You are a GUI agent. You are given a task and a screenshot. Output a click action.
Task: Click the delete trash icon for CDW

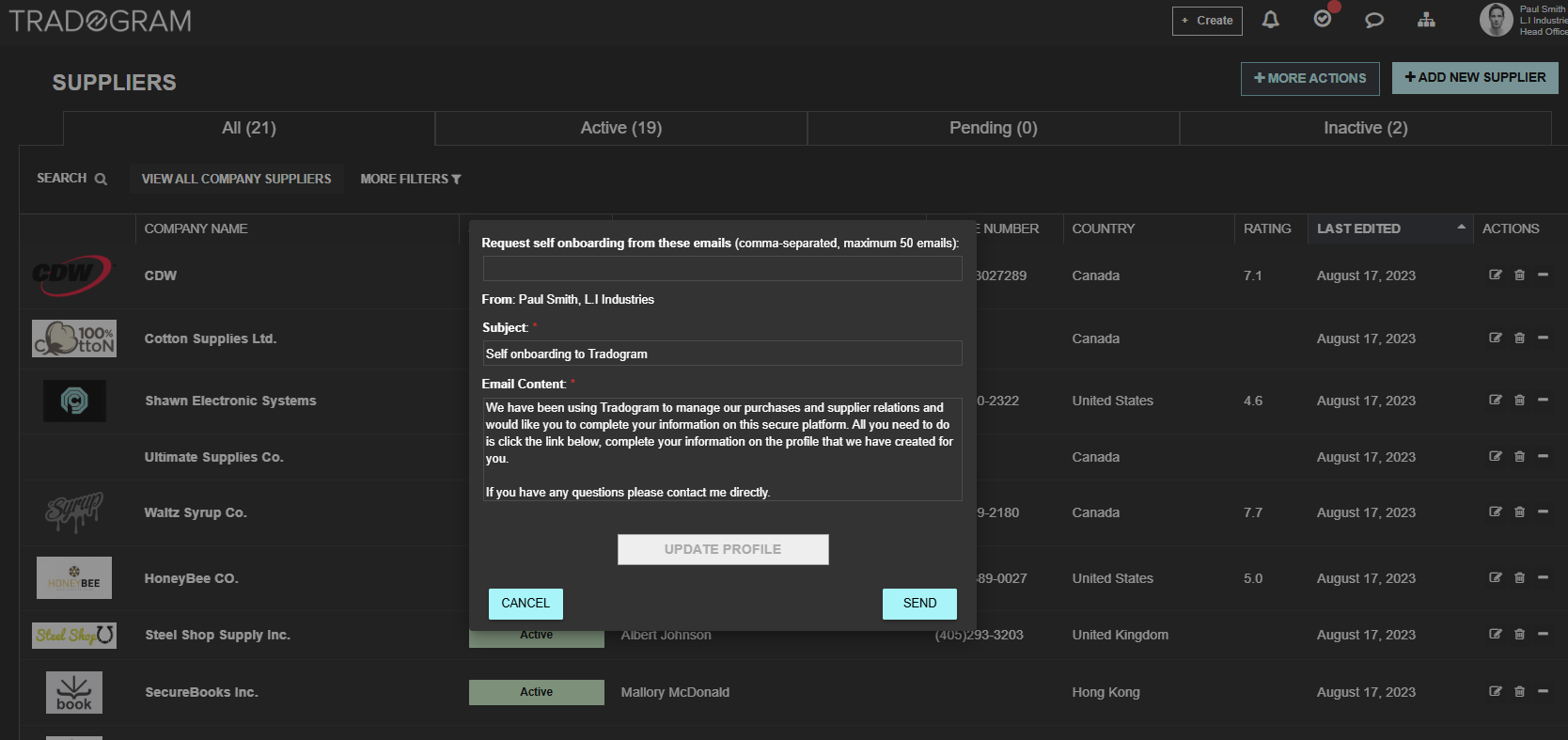1520,275
